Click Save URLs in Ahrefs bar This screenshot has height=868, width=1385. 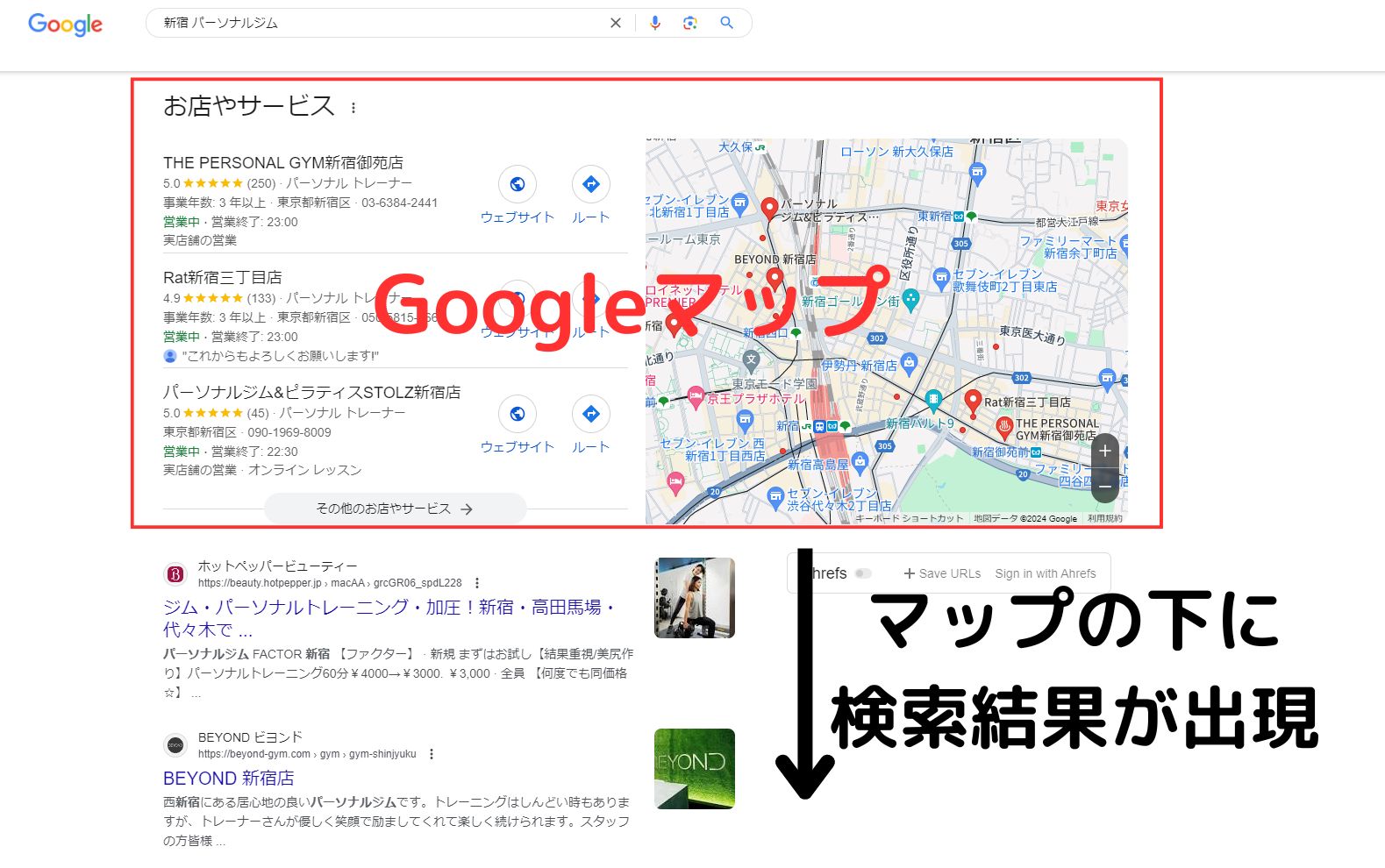(942, 573)
